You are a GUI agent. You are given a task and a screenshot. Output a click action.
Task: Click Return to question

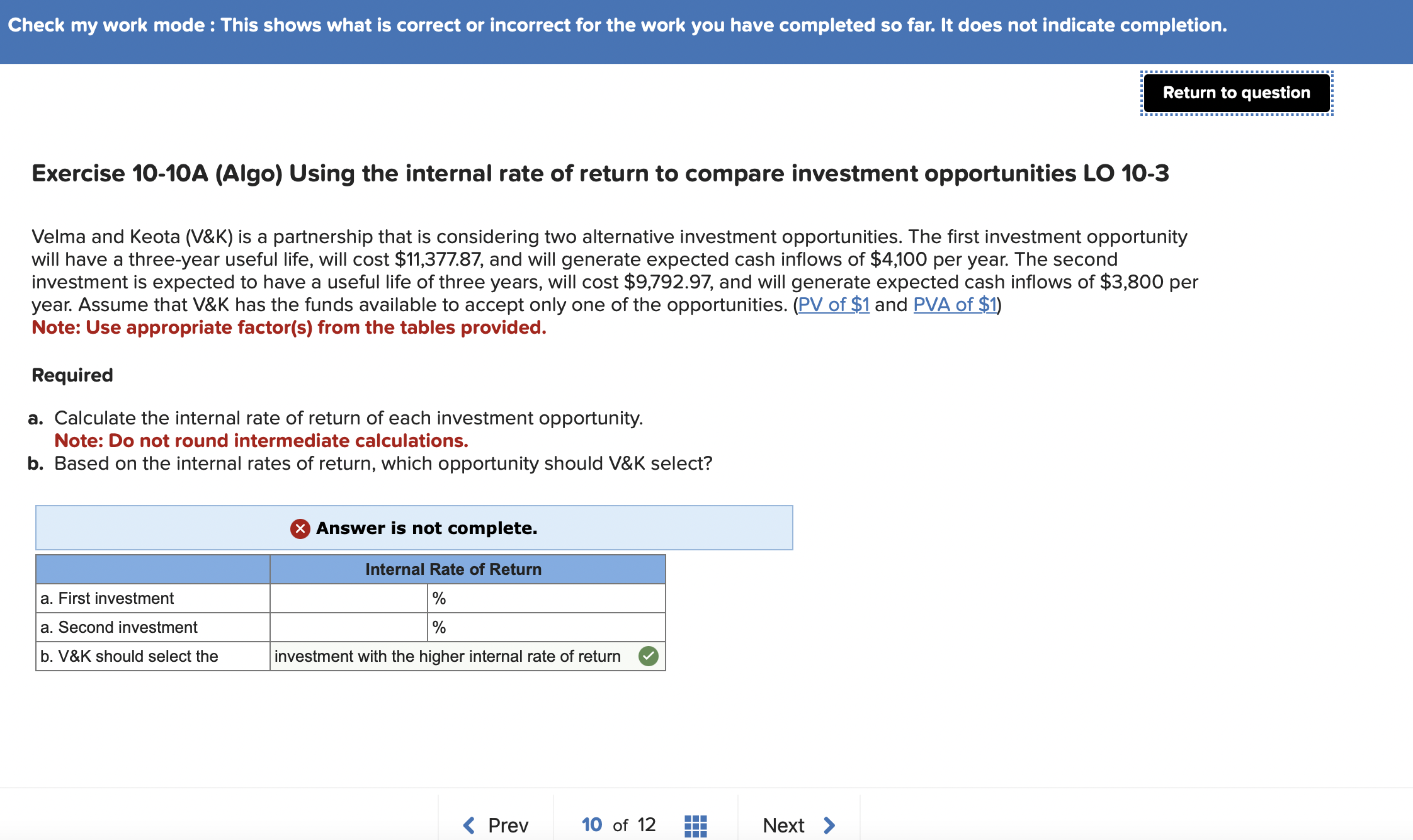pos(1235,93)
